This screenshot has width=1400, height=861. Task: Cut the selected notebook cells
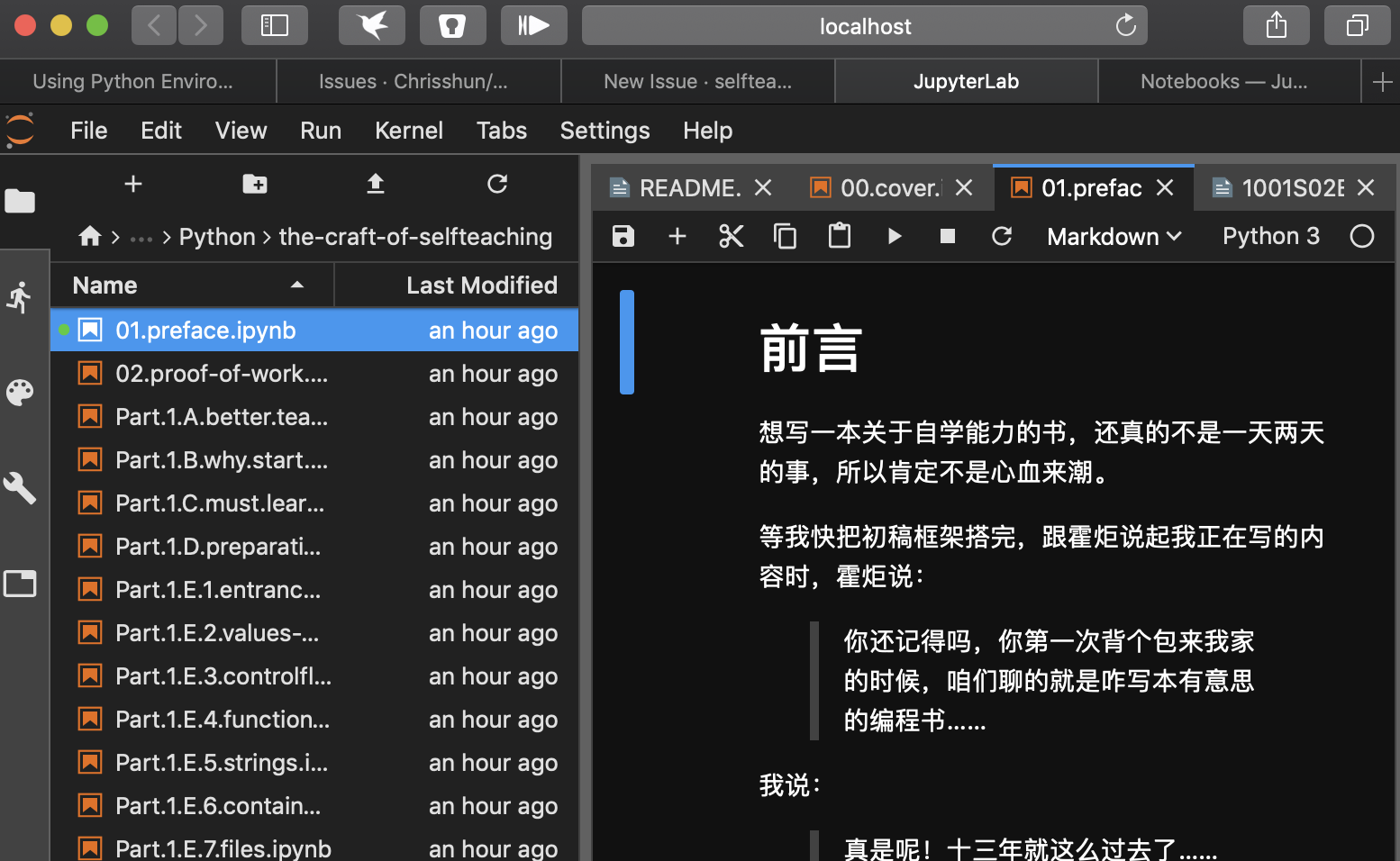tap(731, 236)
